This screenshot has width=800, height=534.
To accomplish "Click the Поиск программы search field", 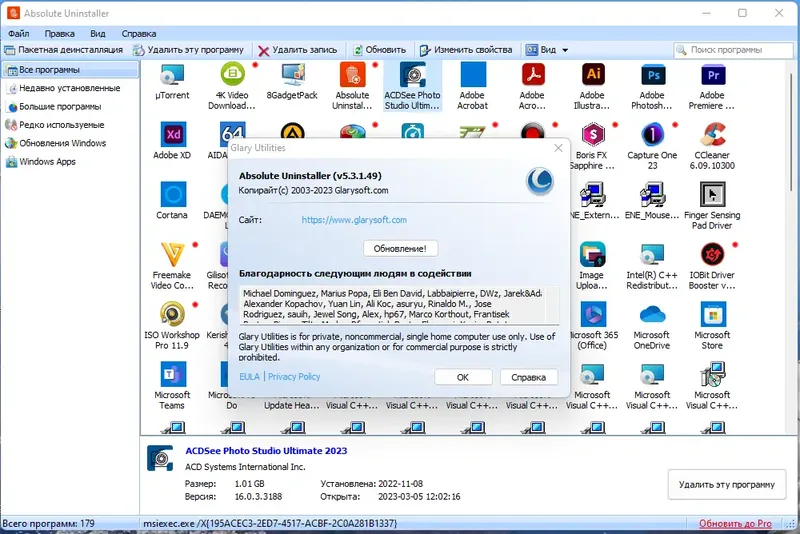I will click(x=734, y=50).
